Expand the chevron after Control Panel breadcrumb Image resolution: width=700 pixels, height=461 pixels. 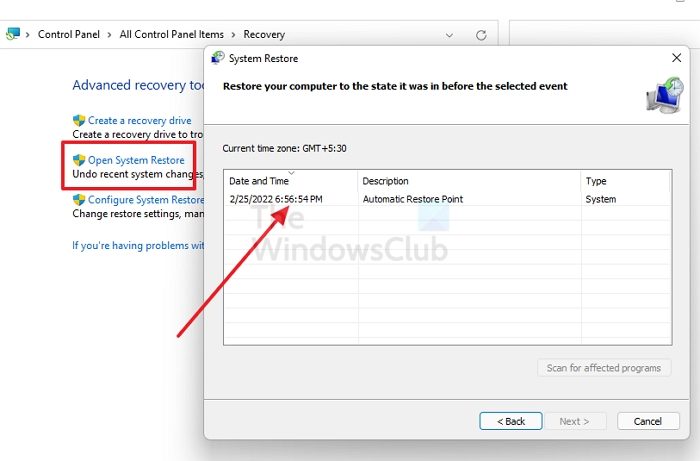pos(109,34)
